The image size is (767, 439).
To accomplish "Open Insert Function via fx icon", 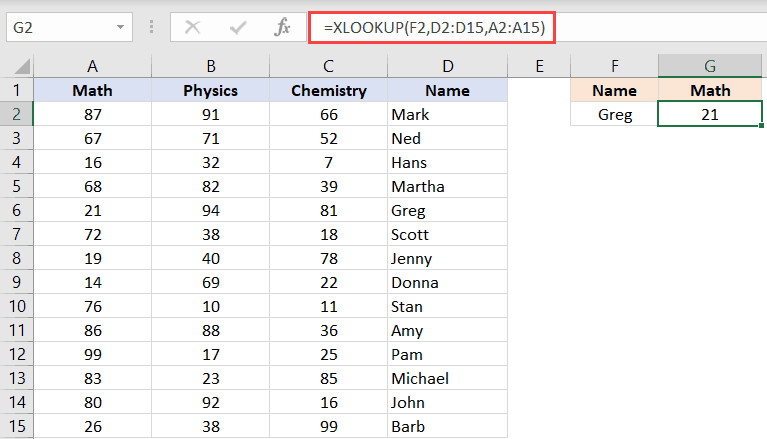I will [282, 27].
